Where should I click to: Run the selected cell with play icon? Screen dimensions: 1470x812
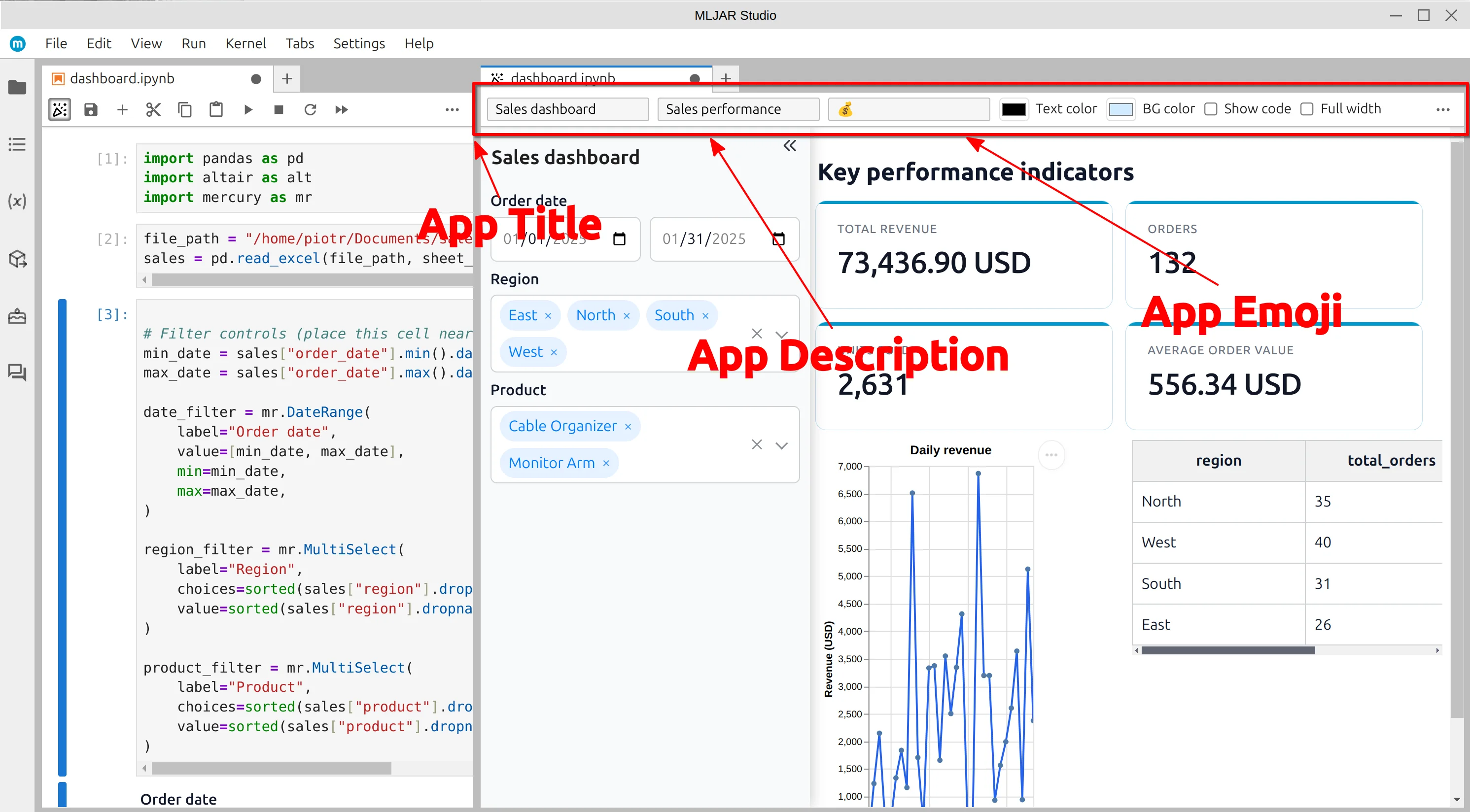247,109
